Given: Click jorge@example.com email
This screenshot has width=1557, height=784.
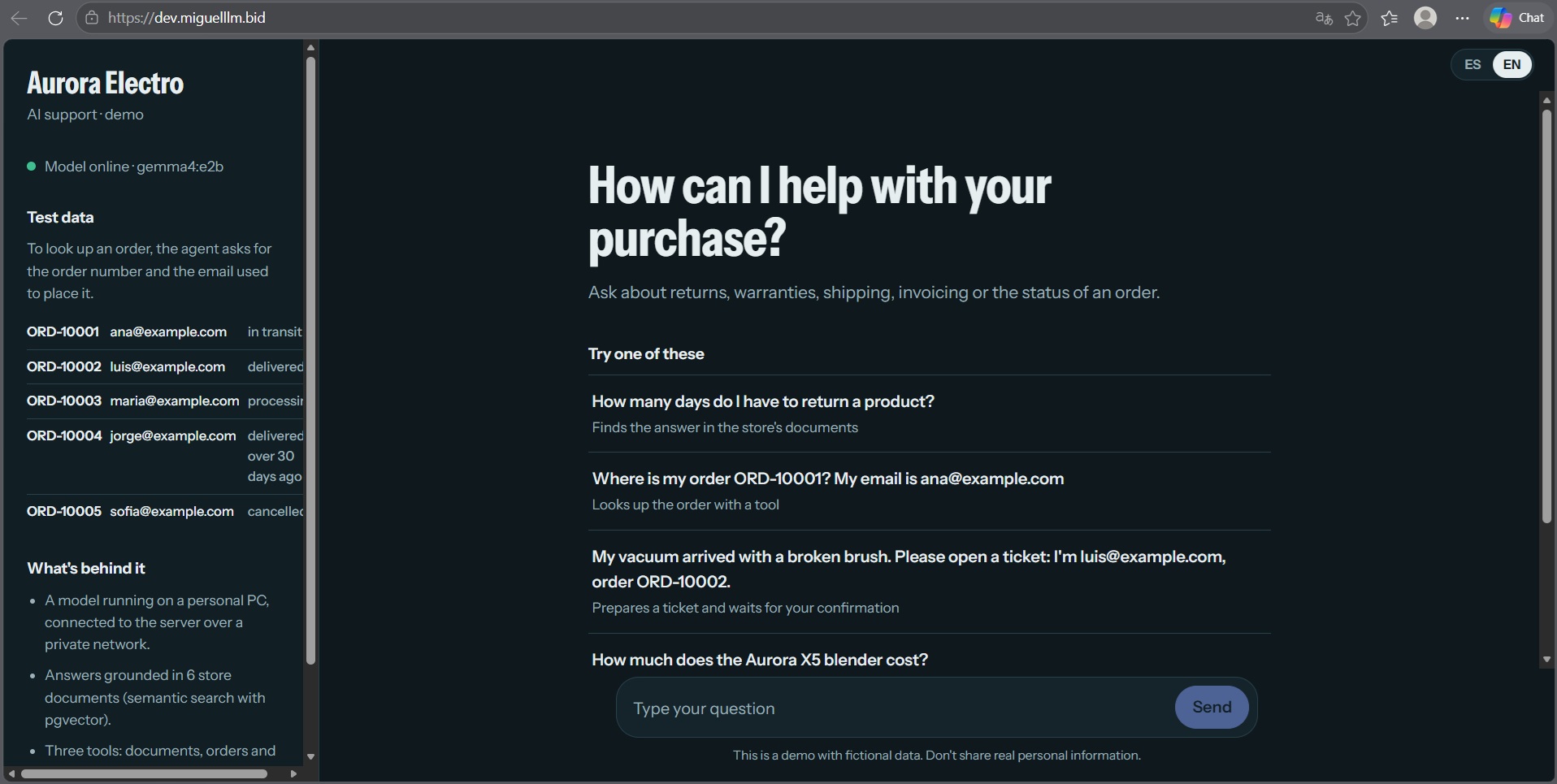Looking at the screenshot, I should 173,435.
